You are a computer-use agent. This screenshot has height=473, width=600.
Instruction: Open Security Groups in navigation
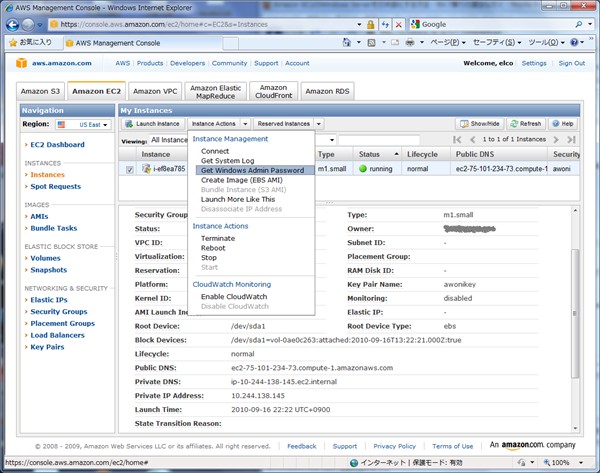tap(59, 312)
